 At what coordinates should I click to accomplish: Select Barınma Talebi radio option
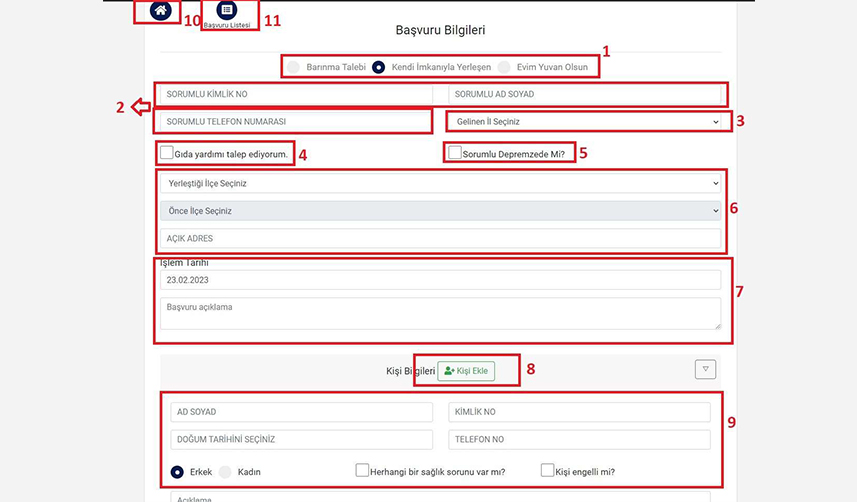coord(293,67)
